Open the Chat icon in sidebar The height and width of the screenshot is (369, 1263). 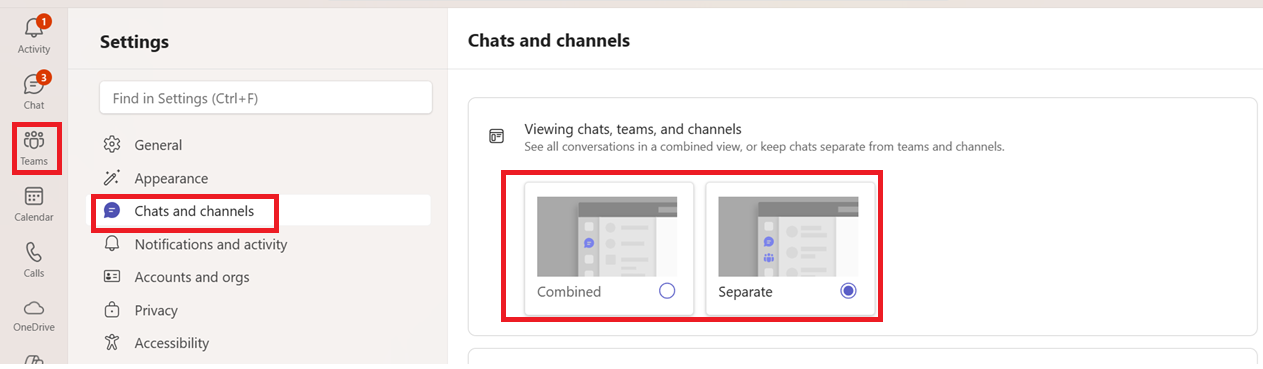[34, 85]
